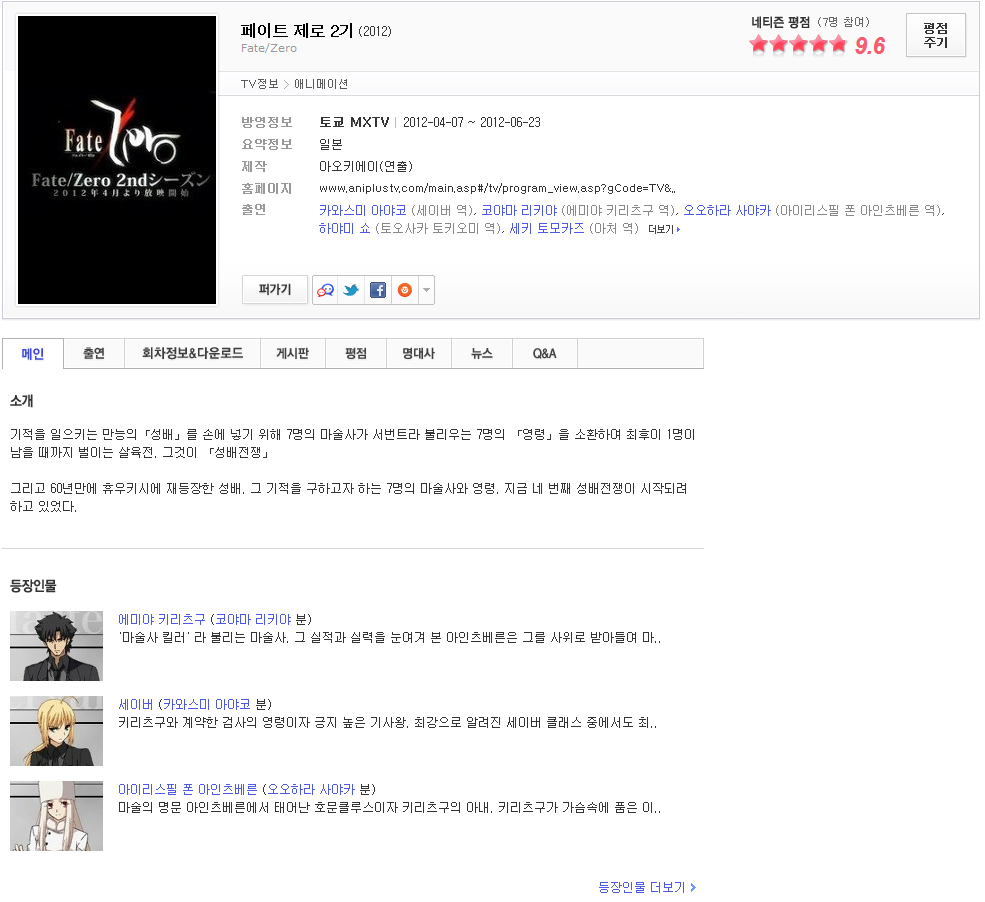Click the 세이버 character thumbnail
The height and width of the screenshot is (902, 985).
tap(57, 731)
